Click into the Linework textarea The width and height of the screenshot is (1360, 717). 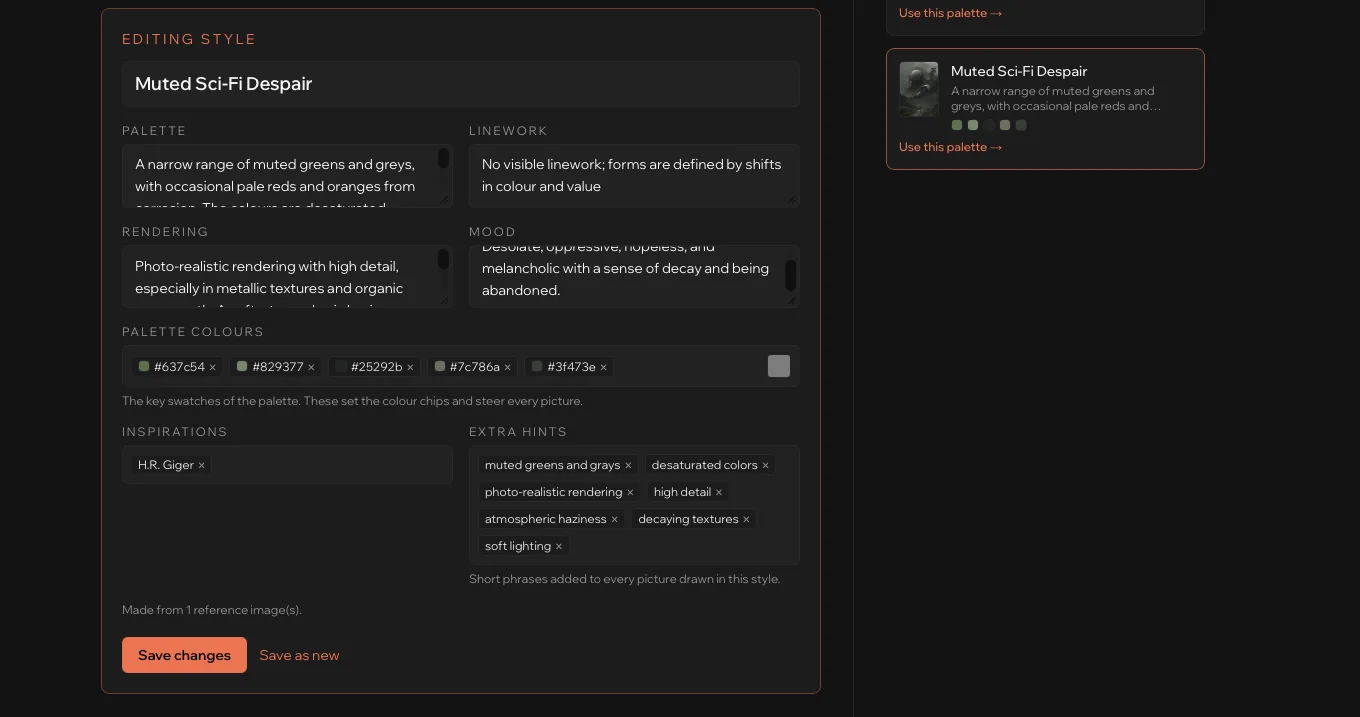(634, 176)
